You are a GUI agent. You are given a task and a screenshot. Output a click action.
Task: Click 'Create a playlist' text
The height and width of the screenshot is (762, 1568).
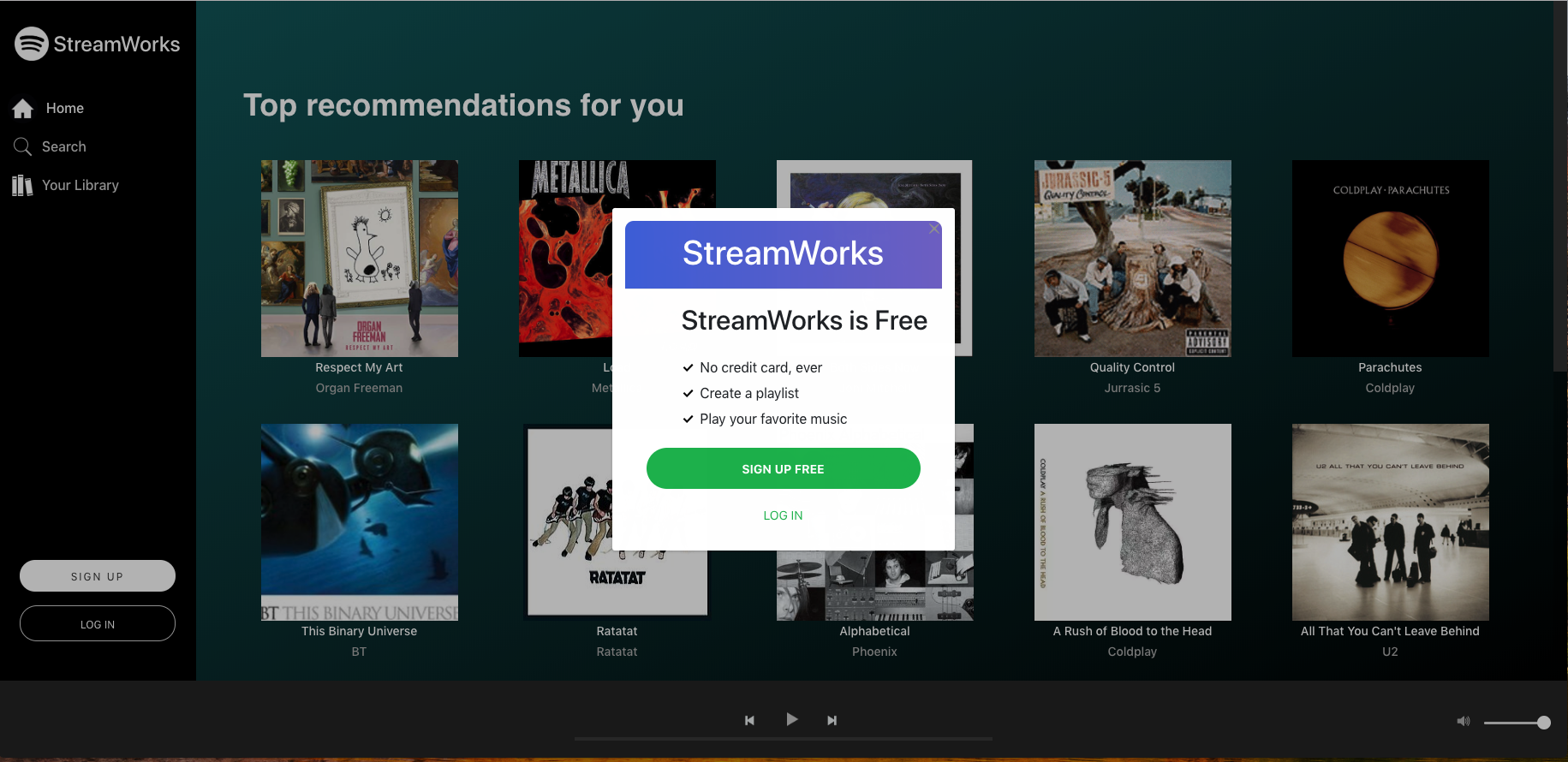click(749, 393)
